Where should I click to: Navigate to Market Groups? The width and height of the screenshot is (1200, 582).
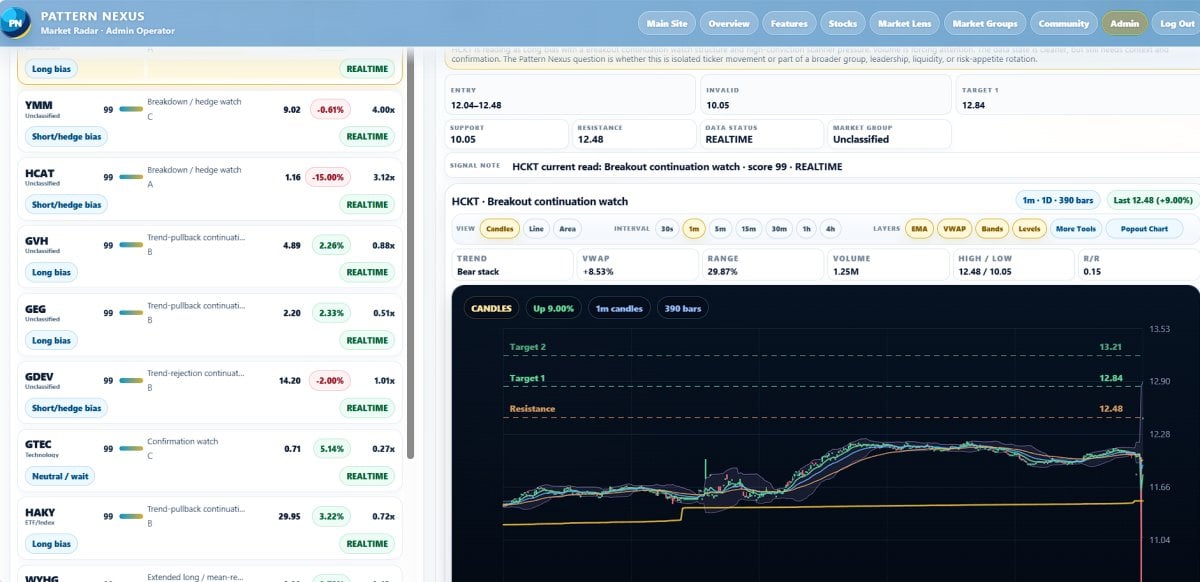coord(985,23)
